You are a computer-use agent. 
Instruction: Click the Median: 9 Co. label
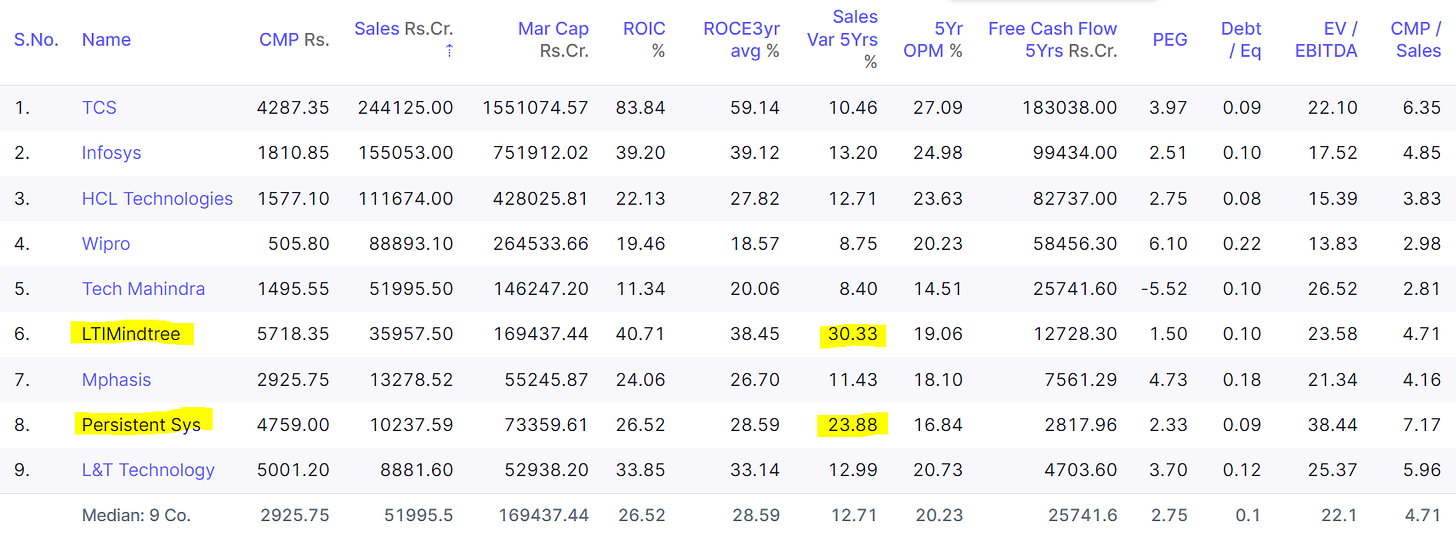[x=136, y=516]
